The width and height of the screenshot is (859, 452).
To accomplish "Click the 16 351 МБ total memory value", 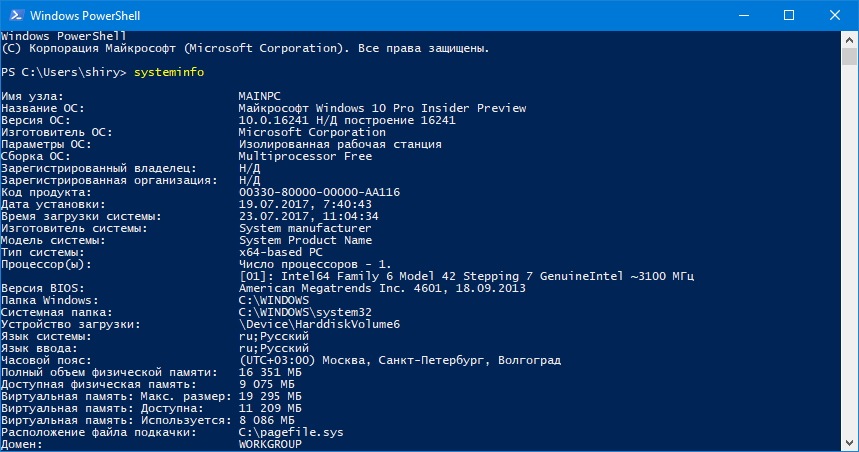I will 270,373.
